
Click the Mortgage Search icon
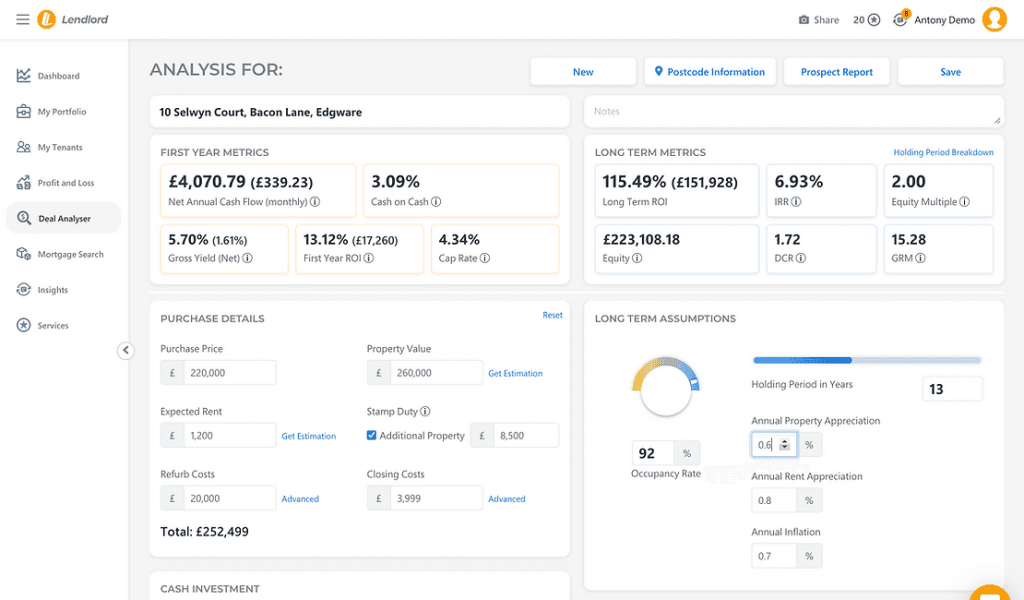pos(24,254)
